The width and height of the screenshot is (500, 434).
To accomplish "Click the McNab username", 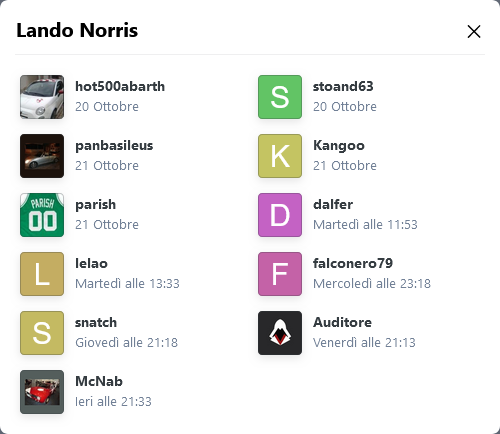I will (x=99, y=381).
